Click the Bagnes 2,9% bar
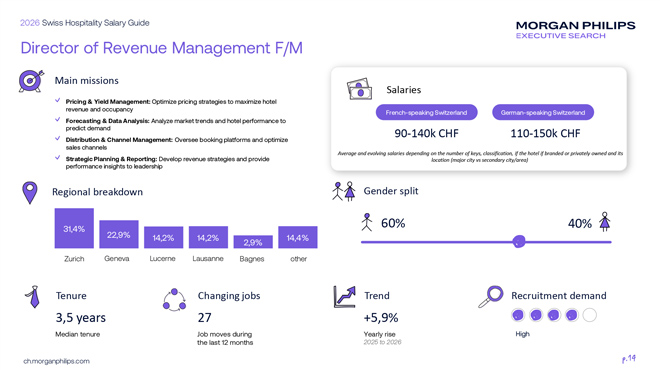 click(x=253, y=242)
